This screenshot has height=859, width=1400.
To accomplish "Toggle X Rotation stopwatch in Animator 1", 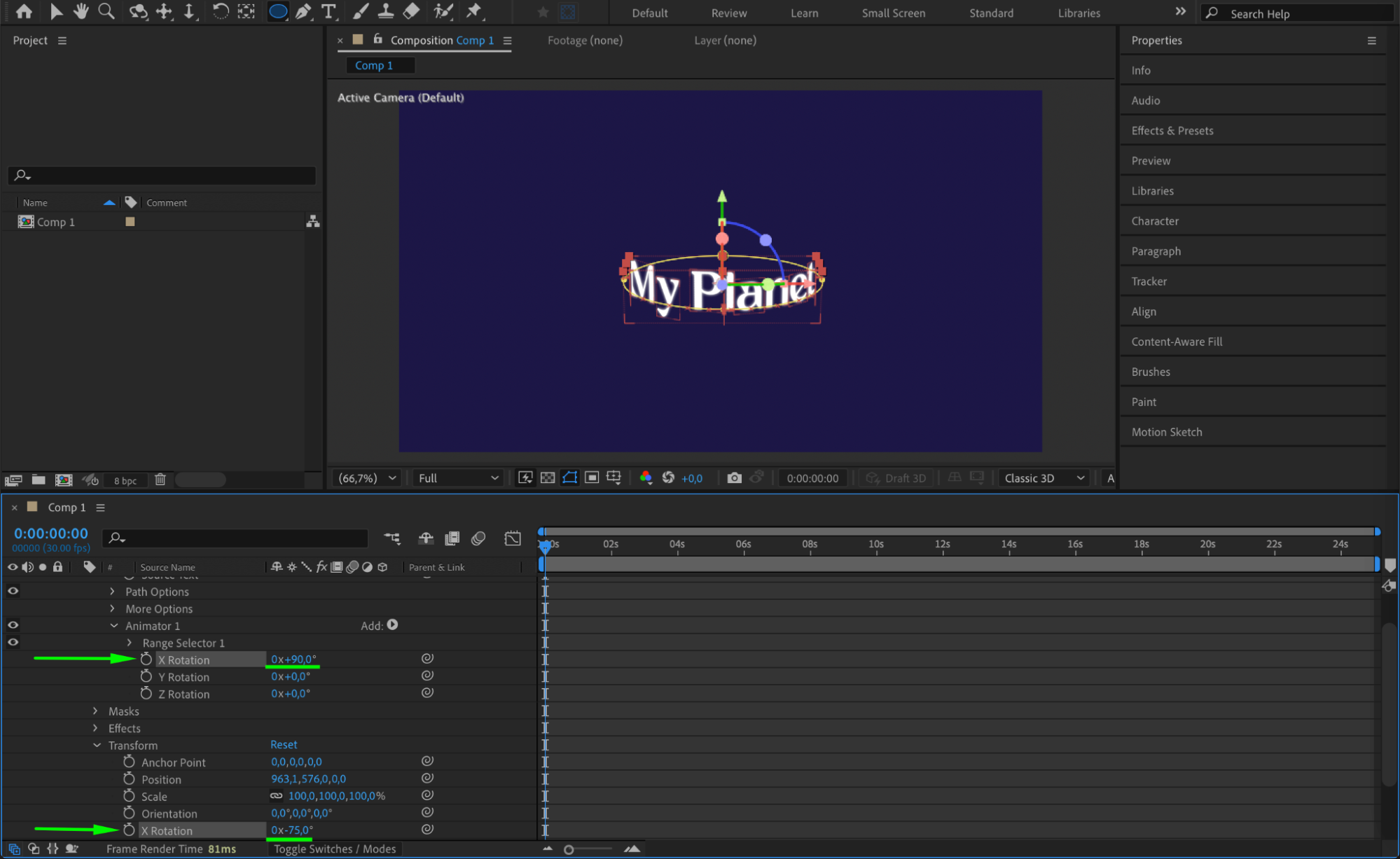I will pos(146,659).
